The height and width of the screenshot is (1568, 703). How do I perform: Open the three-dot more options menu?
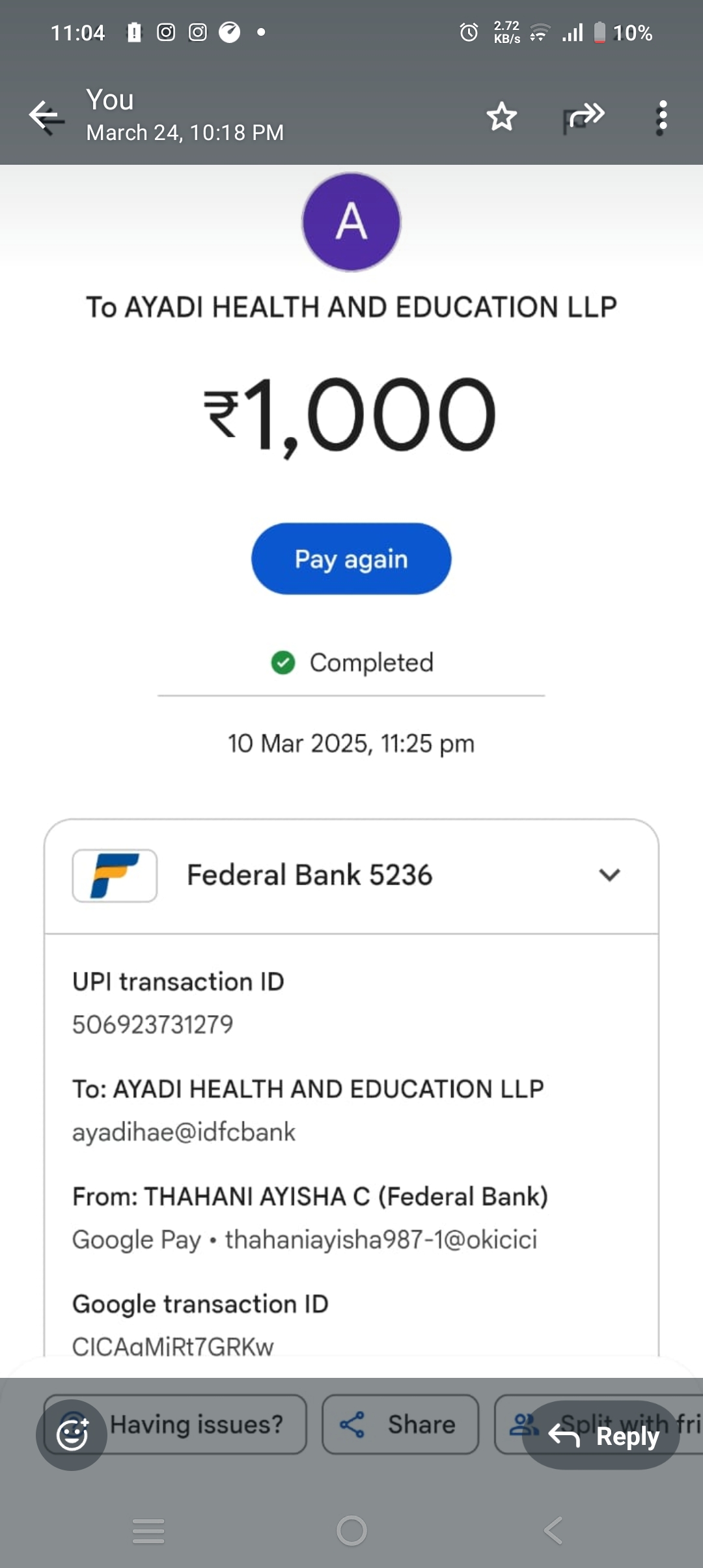[x=662, y=117]
